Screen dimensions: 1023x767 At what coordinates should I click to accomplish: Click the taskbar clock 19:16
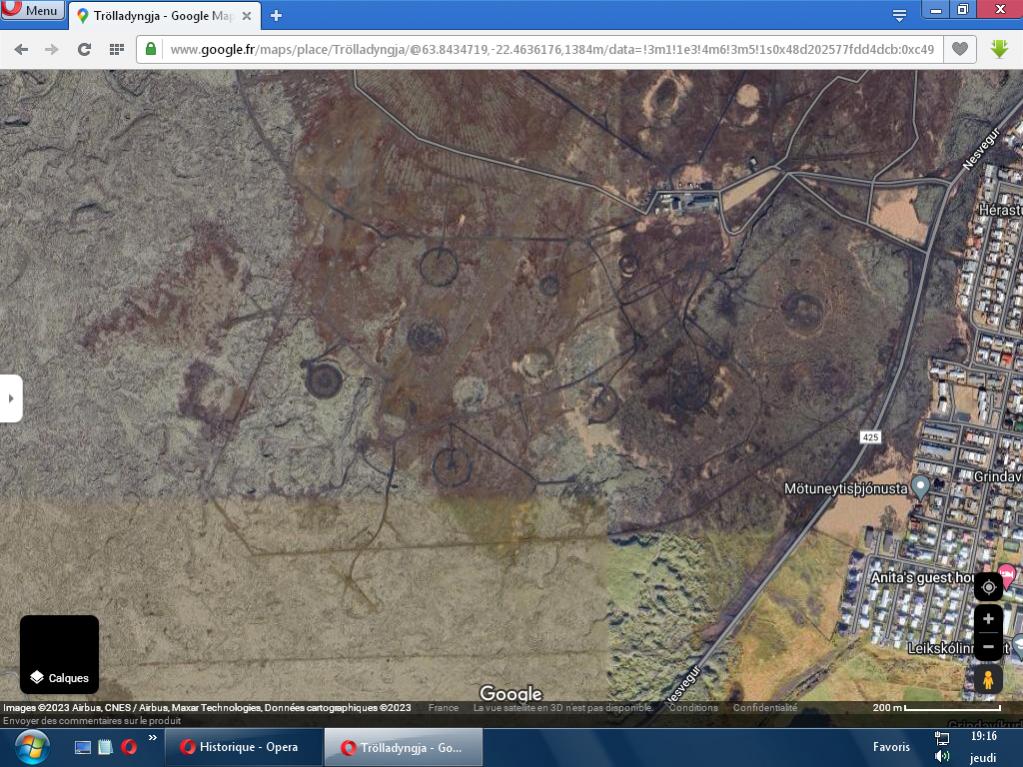coord(983,736)
